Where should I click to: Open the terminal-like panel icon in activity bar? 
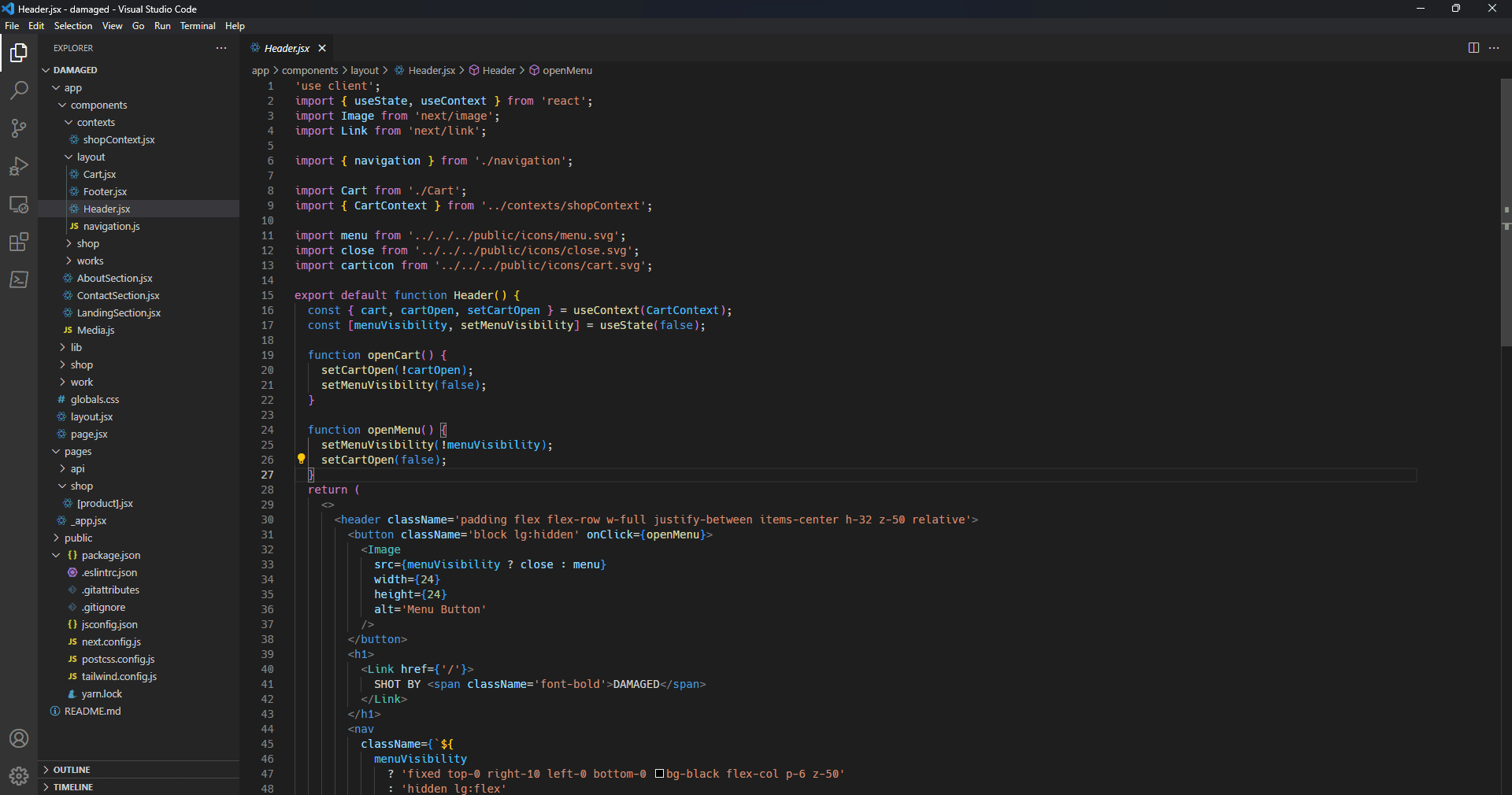19,279
